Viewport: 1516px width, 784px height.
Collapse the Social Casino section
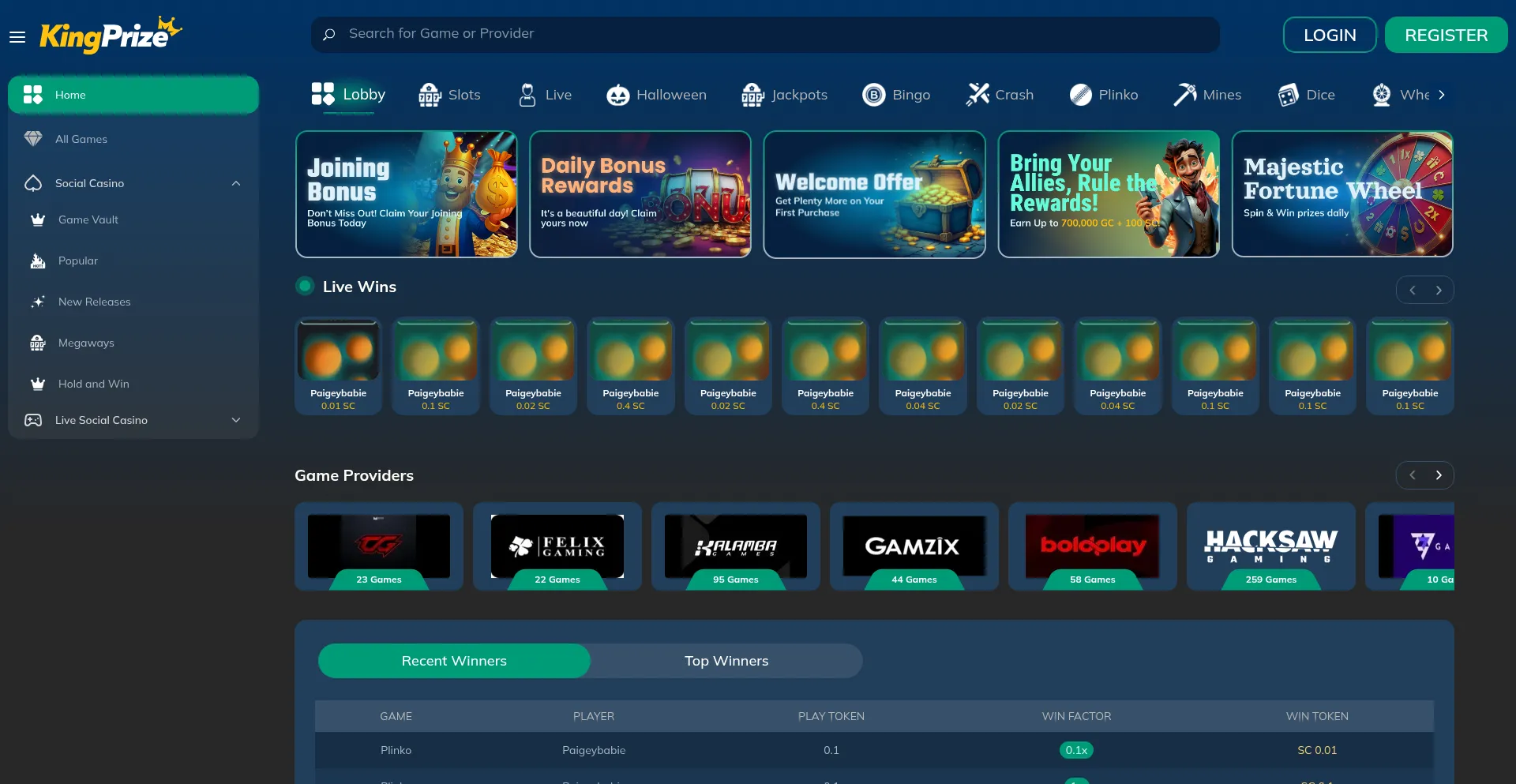(235, 183)
